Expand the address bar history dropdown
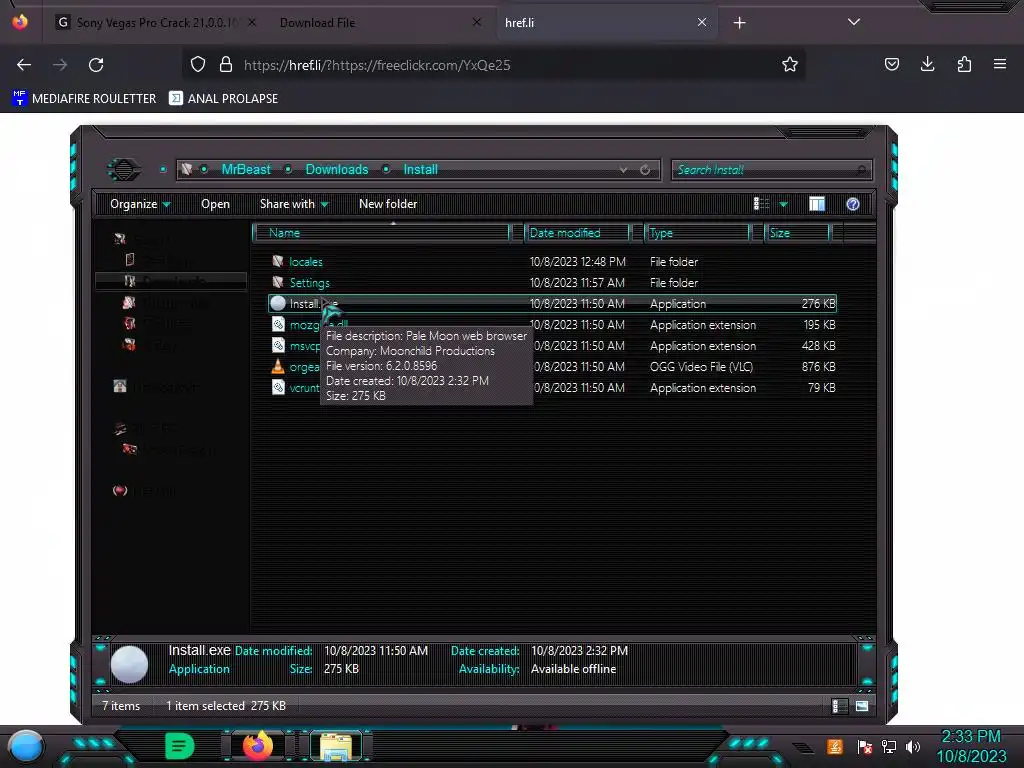This screenshot has height=768, width=1024. pos(623,170)
